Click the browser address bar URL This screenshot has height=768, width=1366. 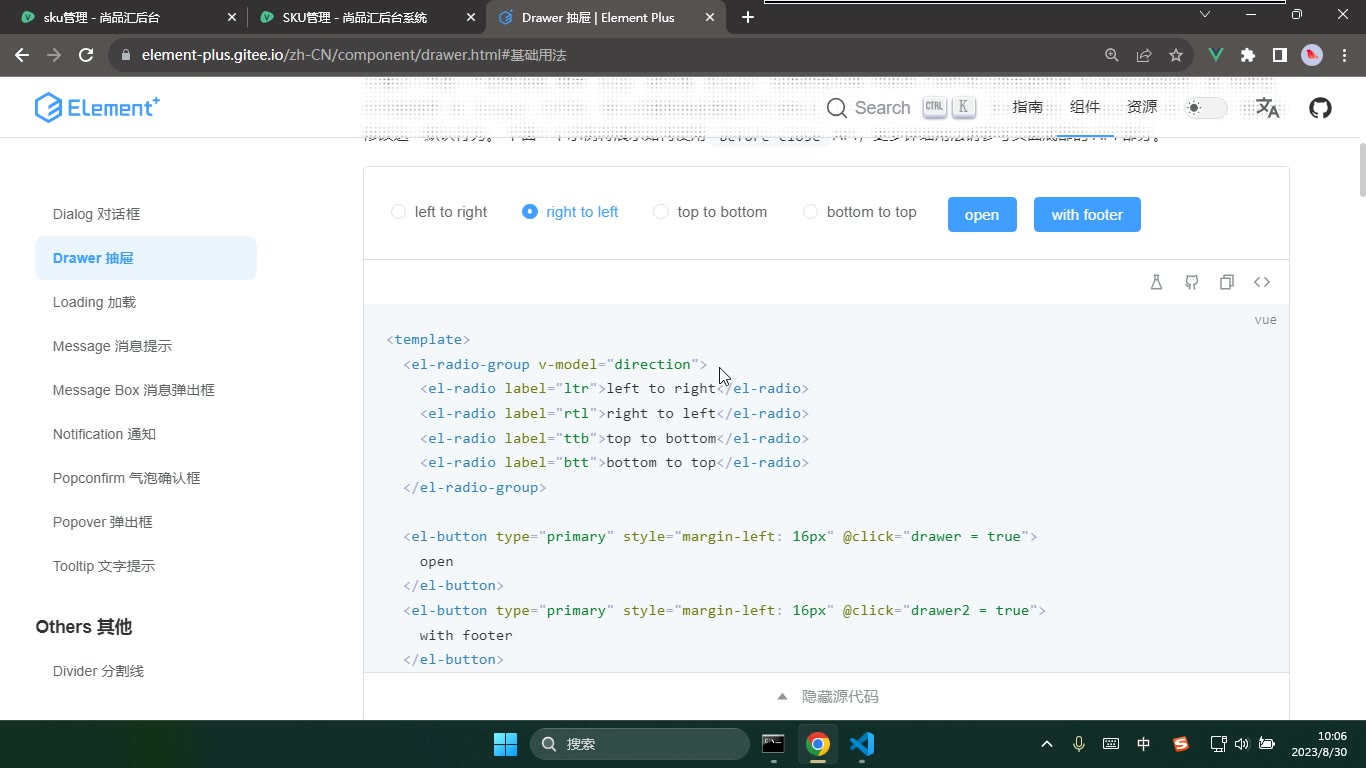[x=354, y=55]
